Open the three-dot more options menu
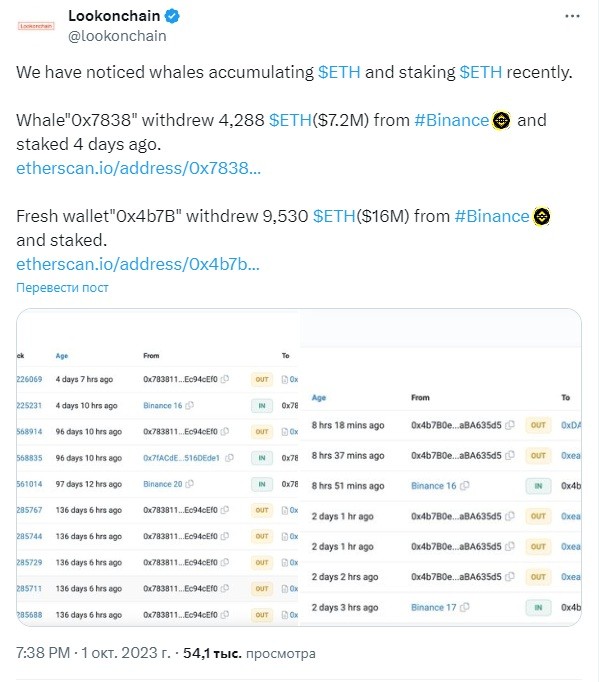 click(572, 16)
